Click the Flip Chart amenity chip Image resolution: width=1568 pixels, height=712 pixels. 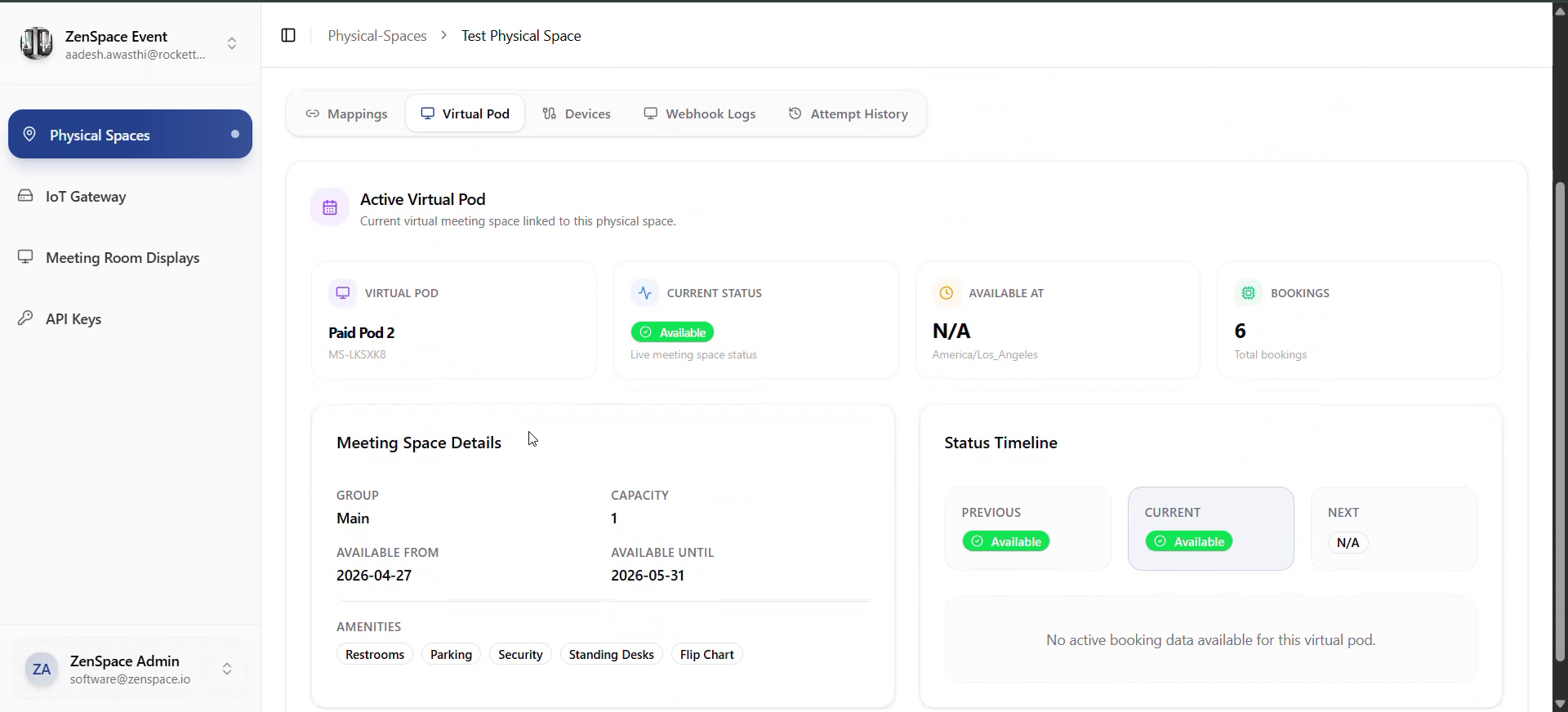706,654
